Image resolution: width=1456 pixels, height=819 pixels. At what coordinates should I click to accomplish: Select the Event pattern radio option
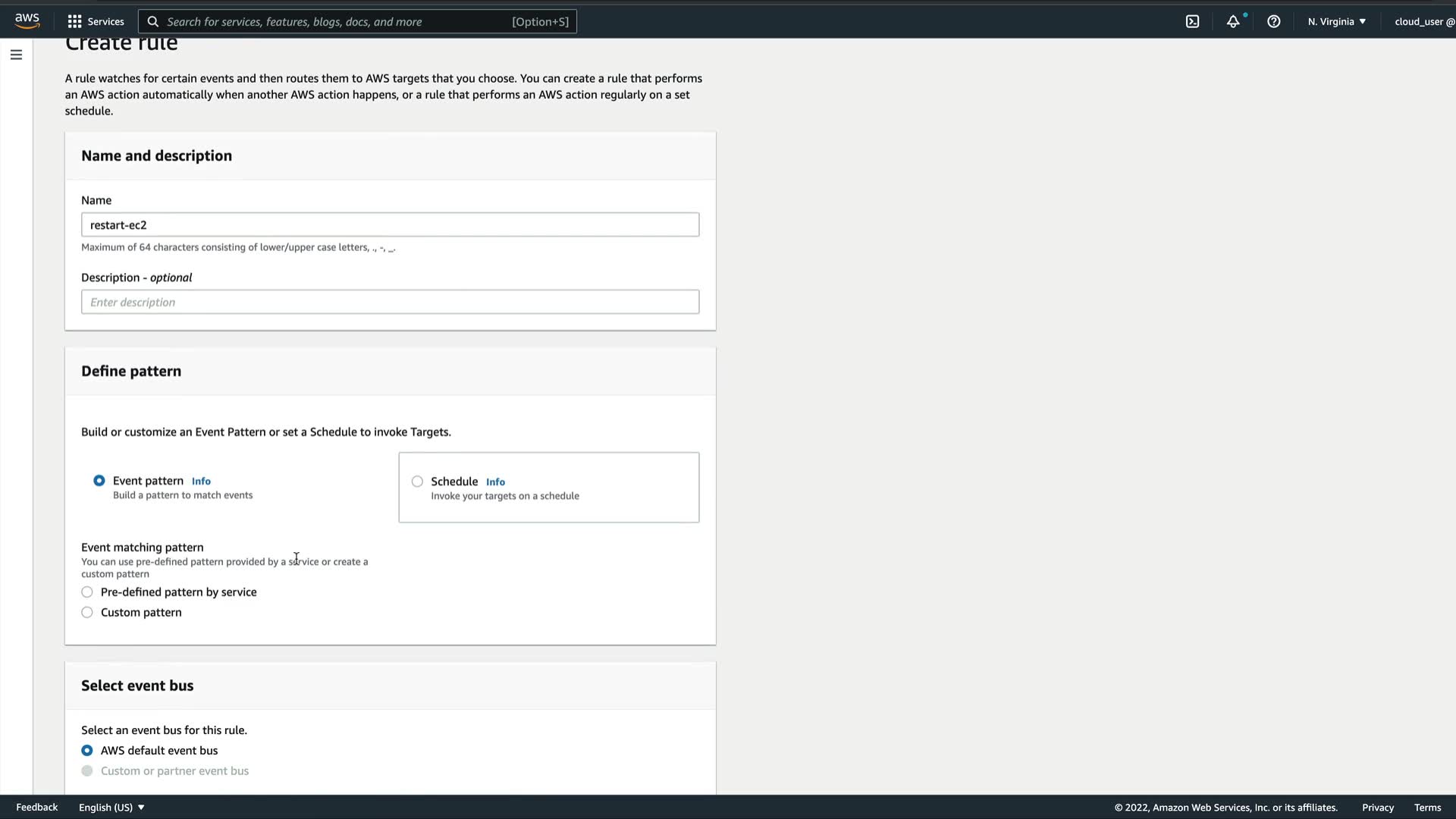[x=99, y=481]
